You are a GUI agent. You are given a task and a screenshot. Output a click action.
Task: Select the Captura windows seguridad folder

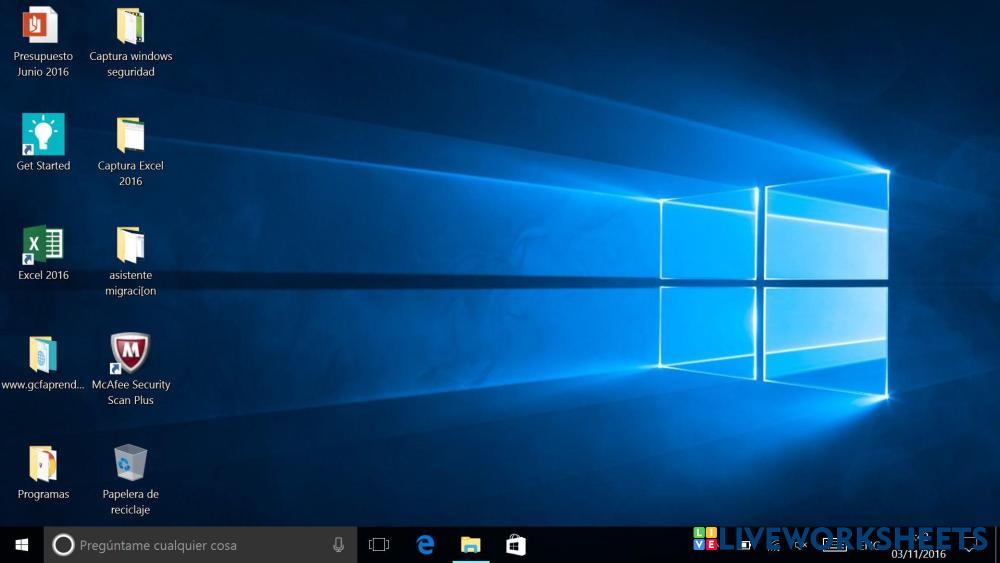[130, 27]
